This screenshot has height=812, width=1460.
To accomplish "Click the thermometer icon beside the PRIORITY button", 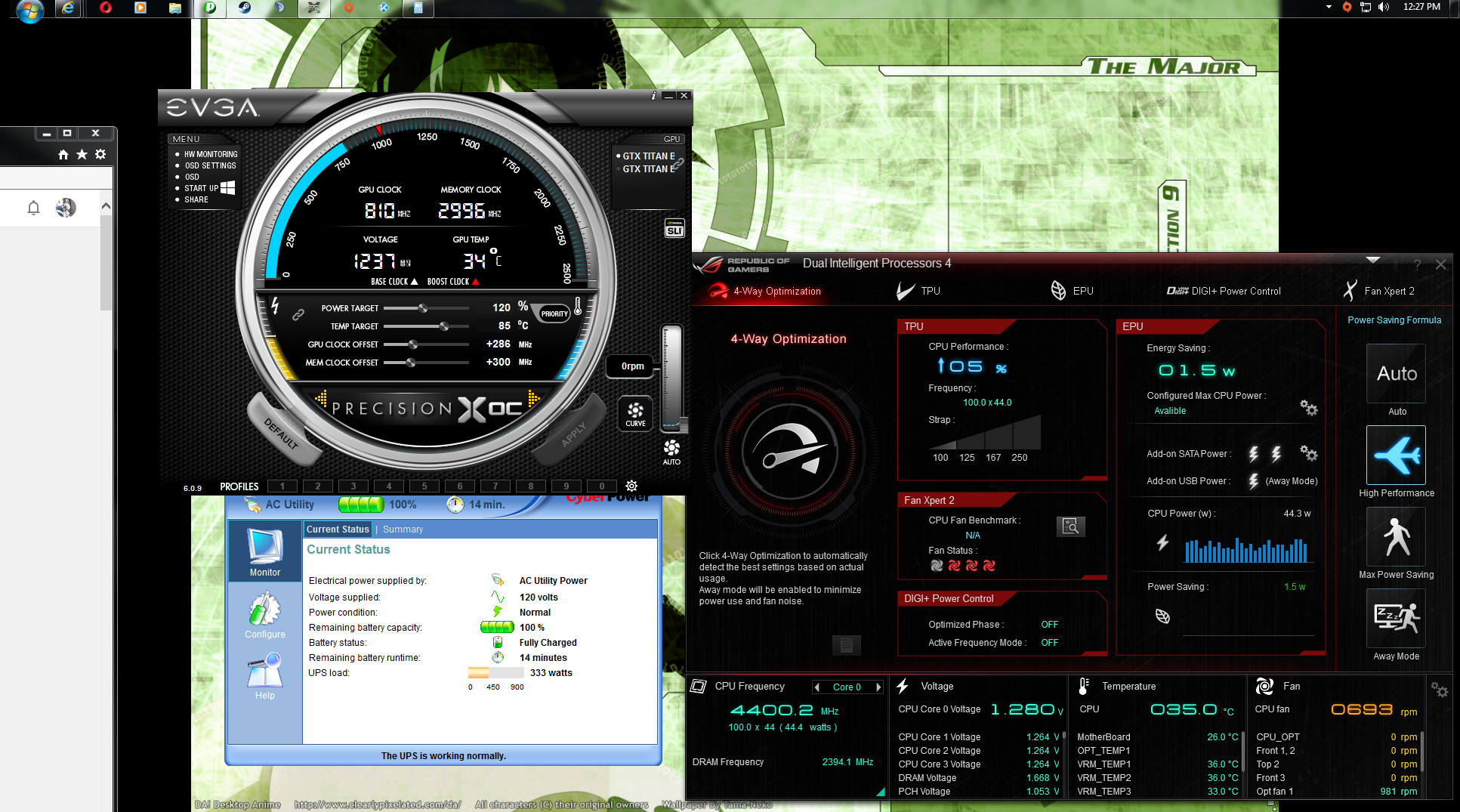I will (x=578, y=306).
